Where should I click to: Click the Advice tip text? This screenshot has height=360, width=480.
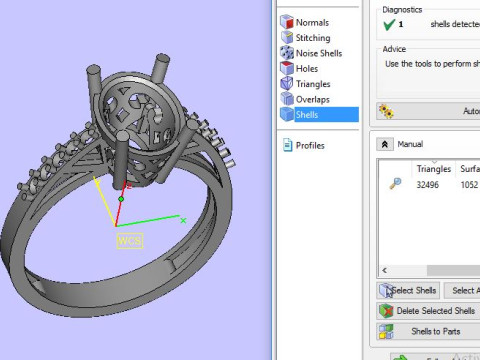432,64
